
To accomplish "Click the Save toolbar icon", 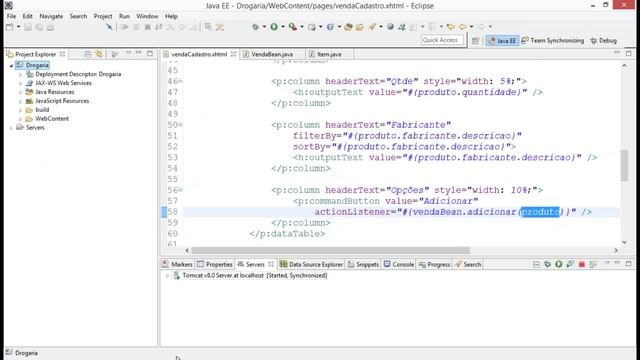I will (27, 27).
